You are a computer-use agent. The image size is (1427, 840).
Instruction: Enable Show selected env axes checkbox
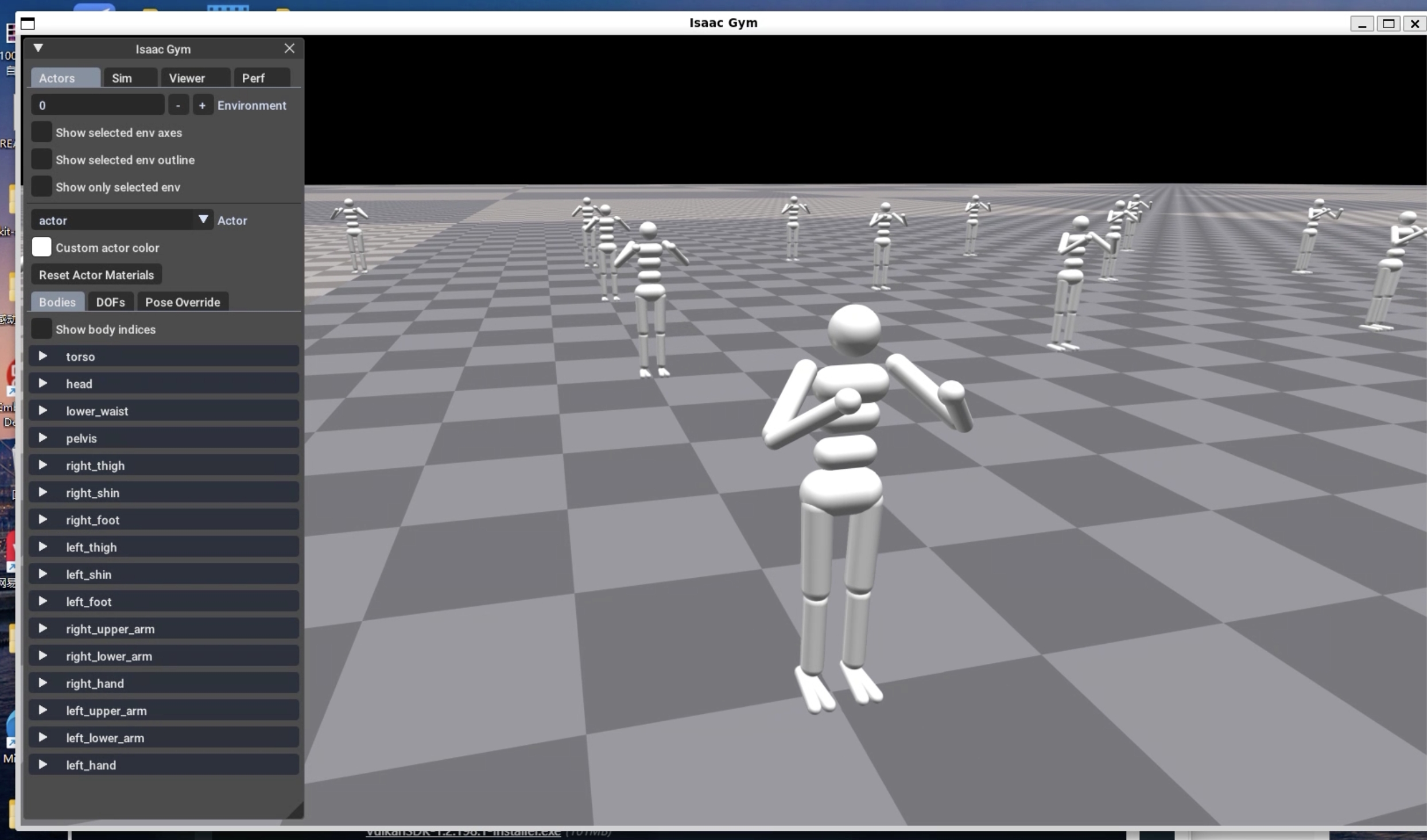41,132
